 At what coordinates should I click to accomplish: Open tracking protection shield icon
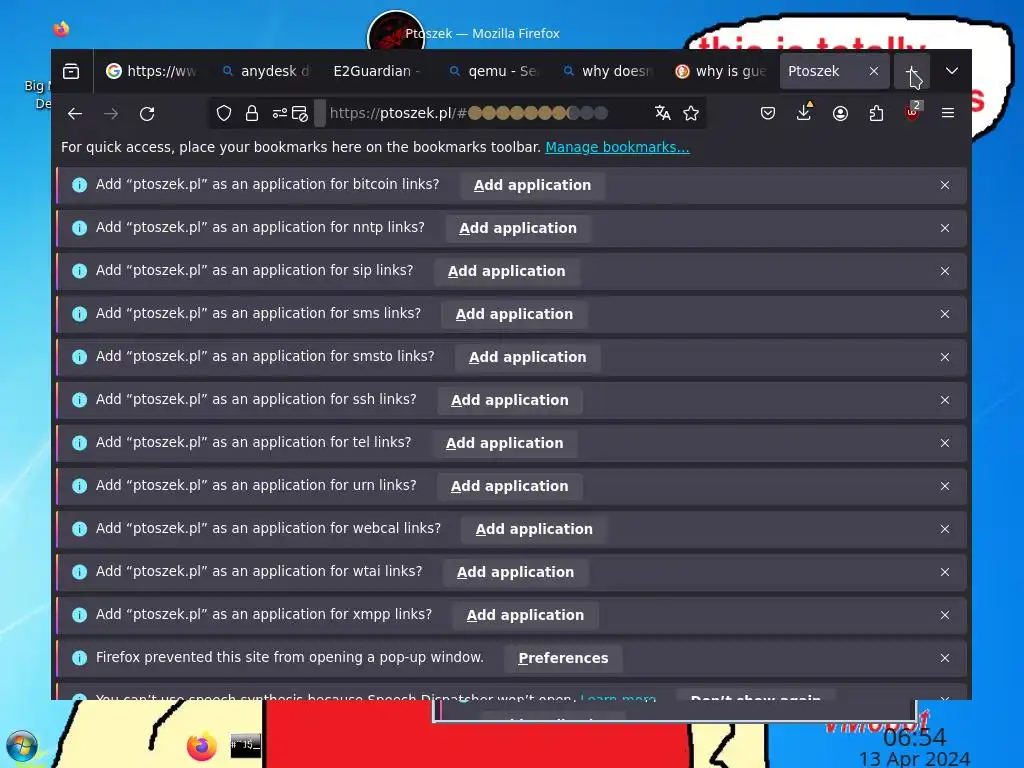(x=224, y=114)
